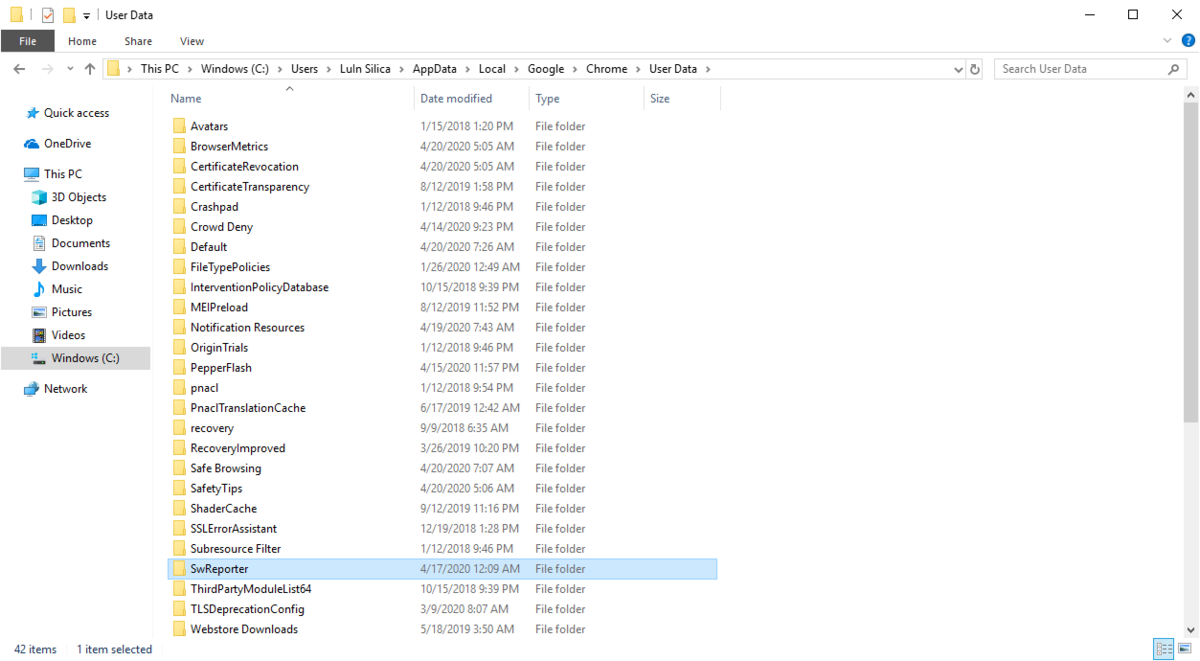Image resolution: width=1200 pixels, height=661 pixels.
Task: Expand the arrow after User Data in path
Action: click(708, 69)
